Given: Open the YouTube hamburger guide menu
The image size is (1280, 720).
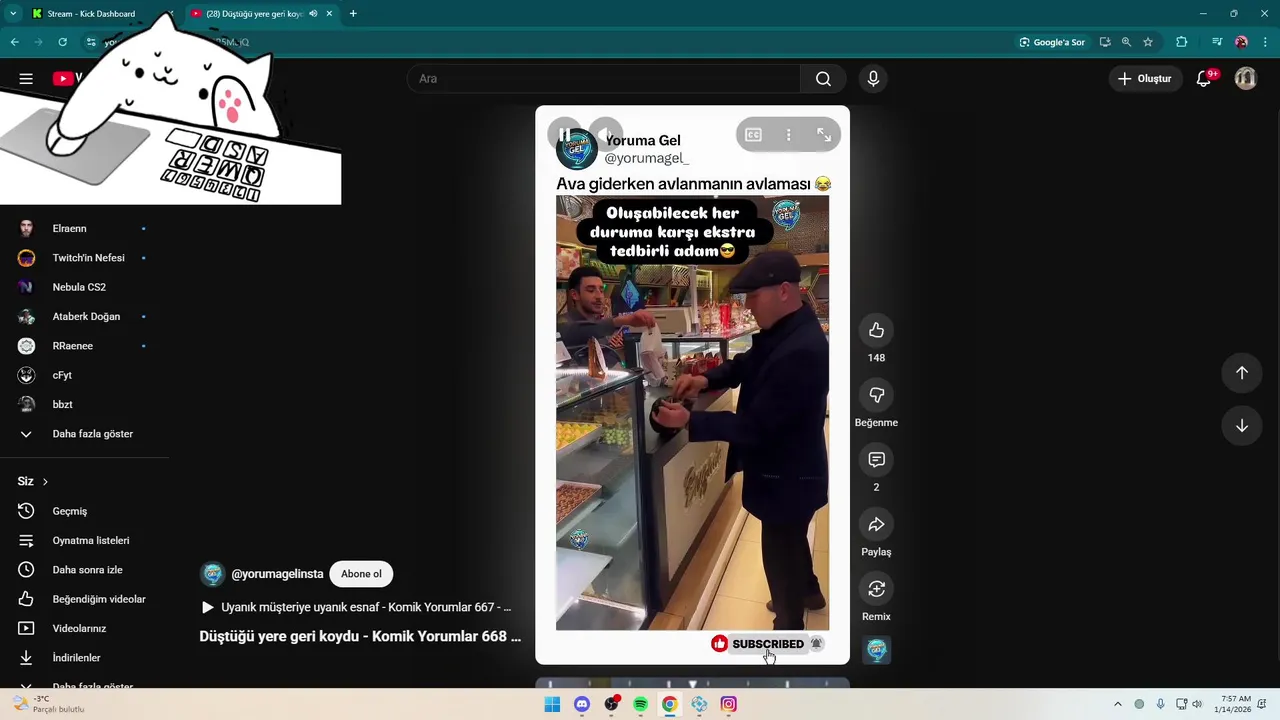Looking at the screenshot, I should [x=26, y=78].
